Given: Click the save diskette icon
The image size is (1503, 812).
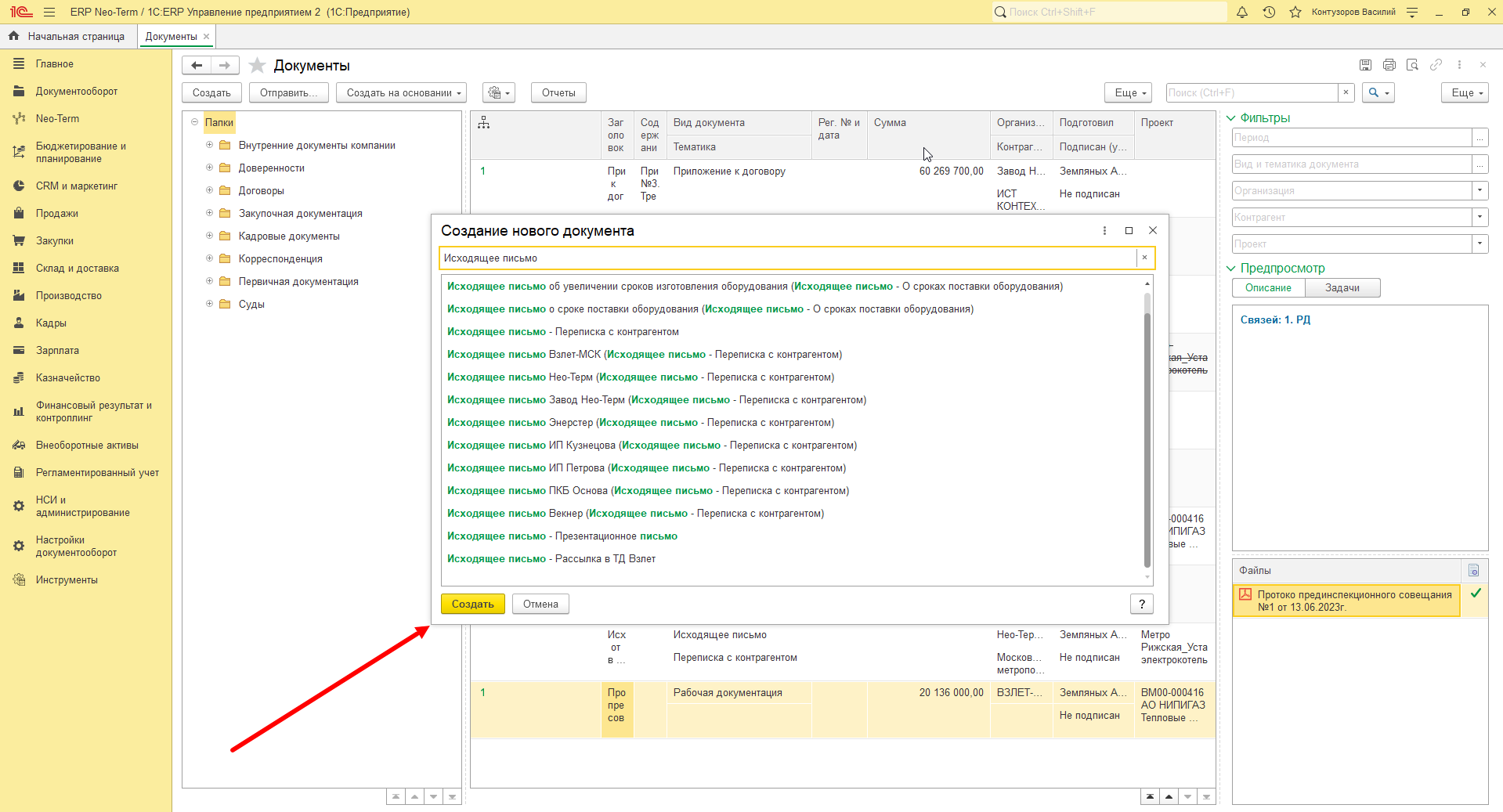Looking at the screenshot, I should (1365, 65).
